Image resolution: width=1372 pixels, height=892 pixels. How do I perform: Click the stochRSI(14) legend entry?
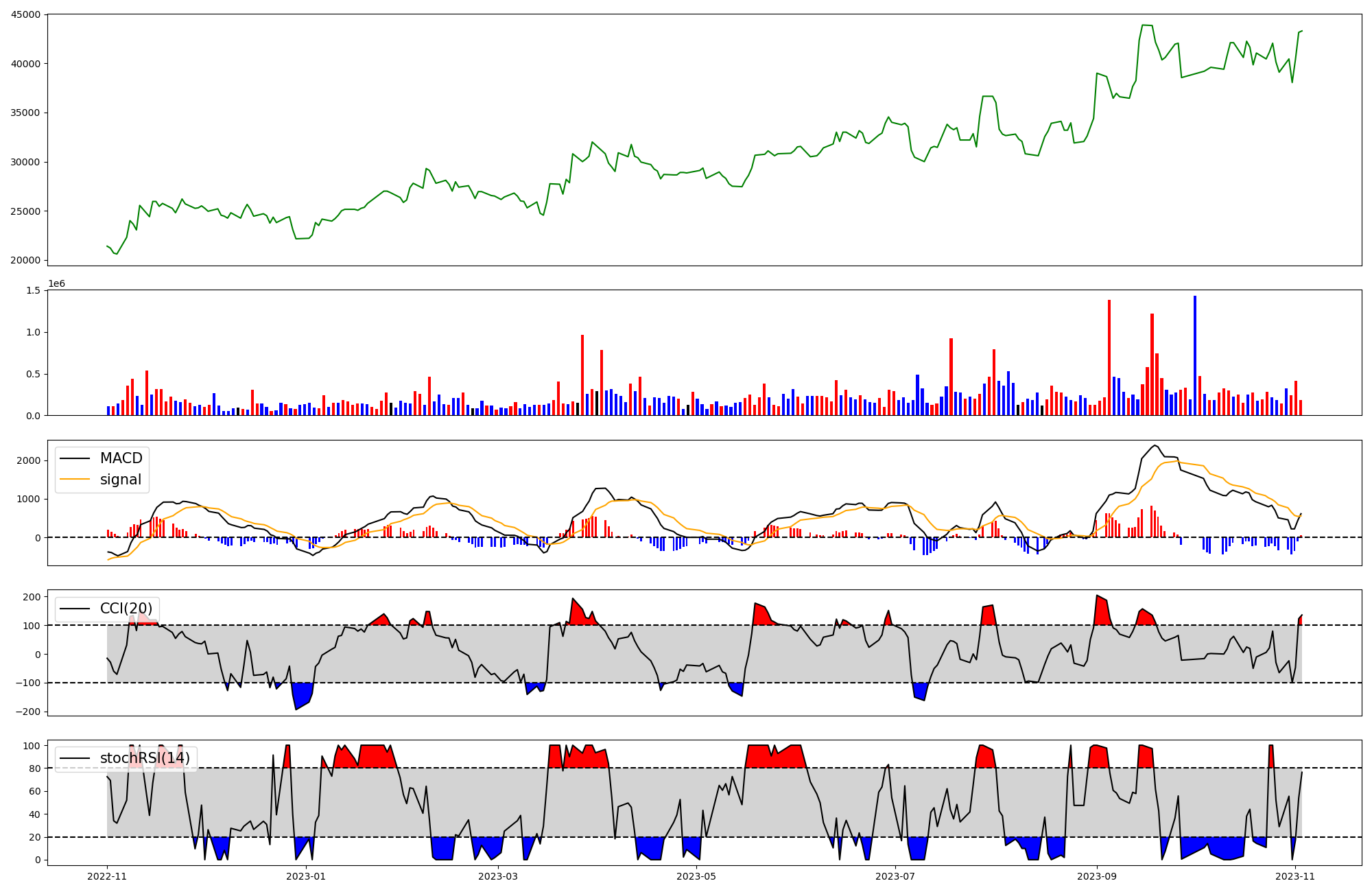coord(144,758)
